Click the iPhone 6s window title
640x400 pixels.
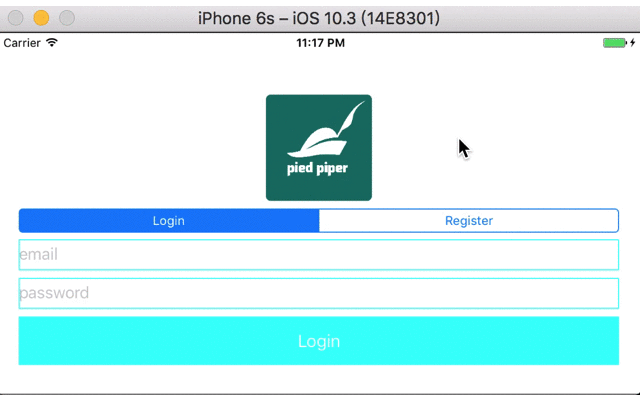(318, 17)
